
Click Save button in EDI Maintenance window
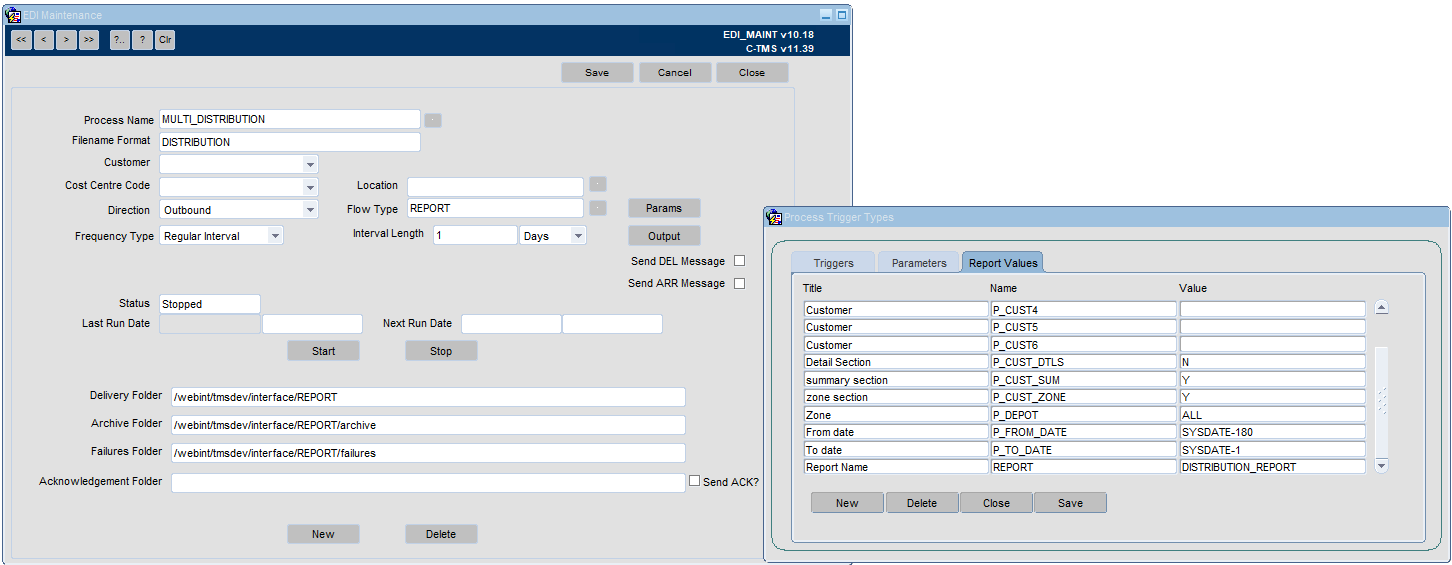(597, 72)
